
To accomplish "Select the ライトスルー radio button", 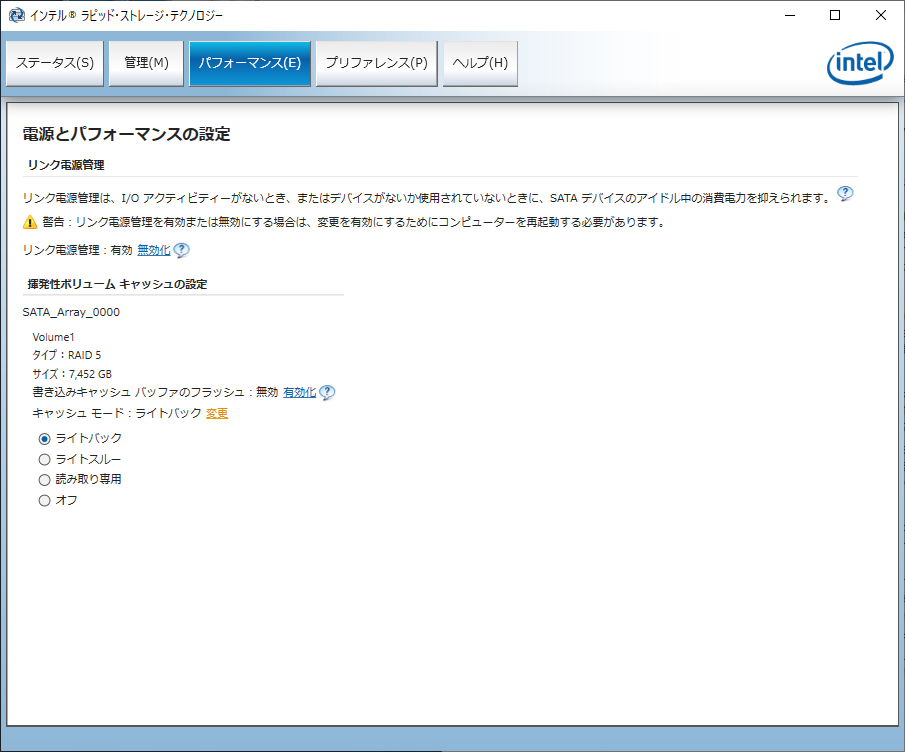I will coord(44,459).
